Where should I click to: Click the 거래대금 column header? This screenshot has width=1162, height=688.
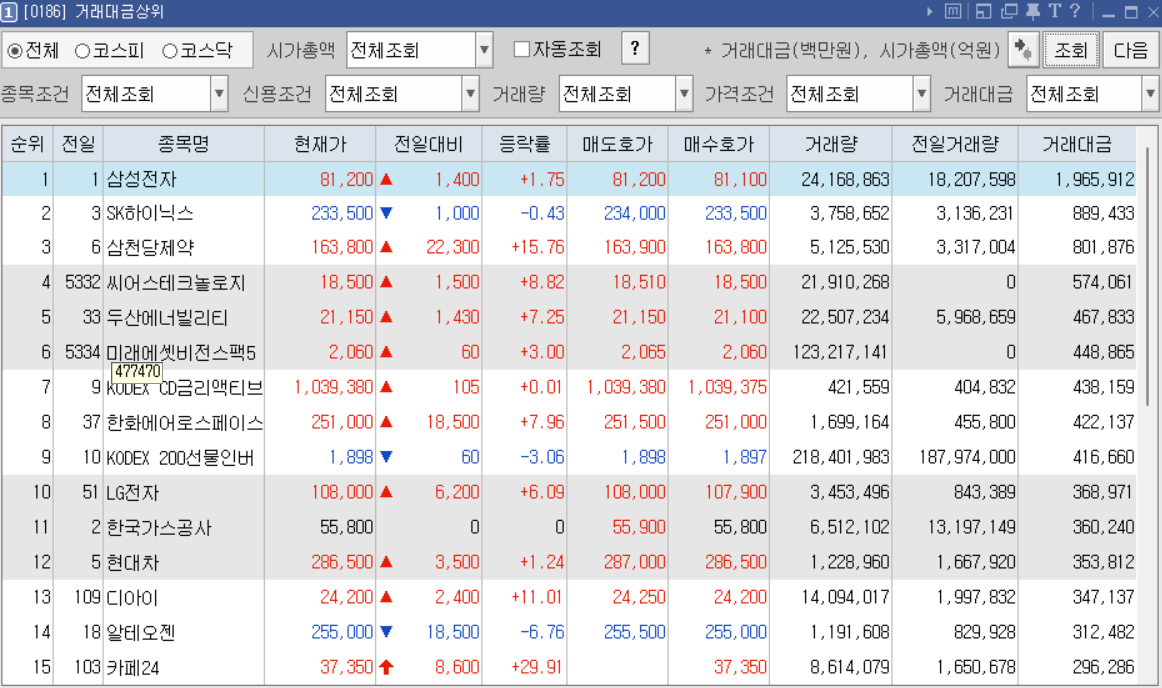pyautogui.click(x=1078, y=144)
